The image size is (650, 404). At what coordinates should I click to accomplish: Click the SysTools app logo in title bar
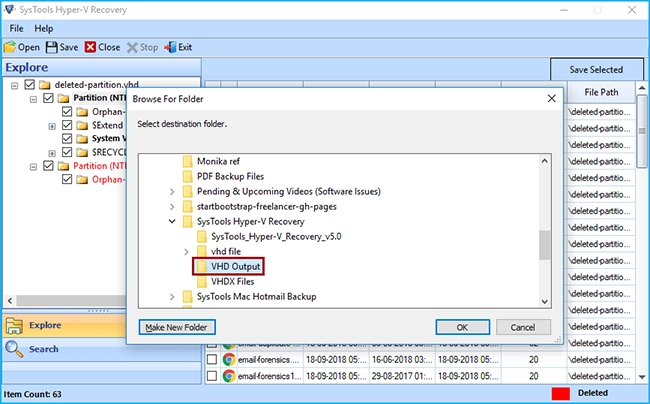point(9,10)
